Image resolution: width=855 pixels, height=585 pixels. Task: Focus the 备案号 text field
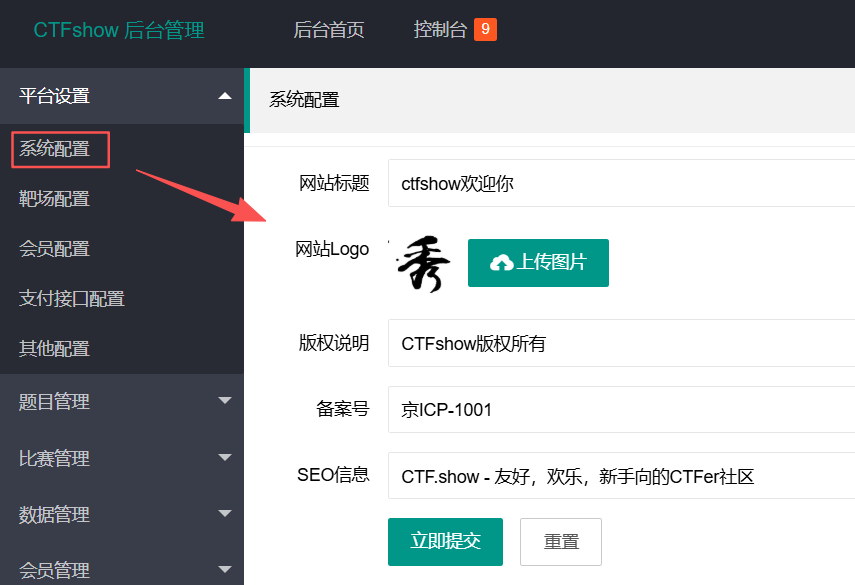tap(620, 410)
